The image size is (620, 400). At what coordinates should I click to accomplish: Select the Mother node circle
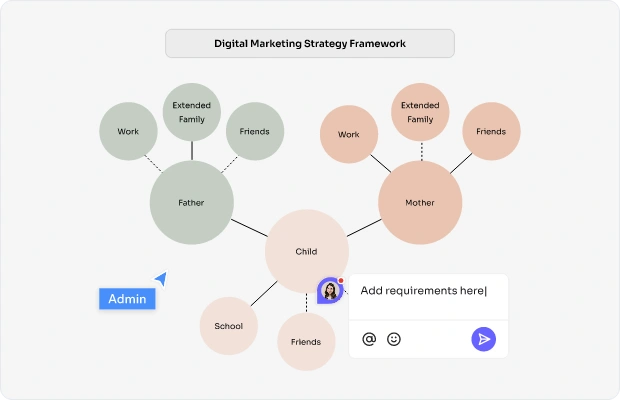[420, 202]
